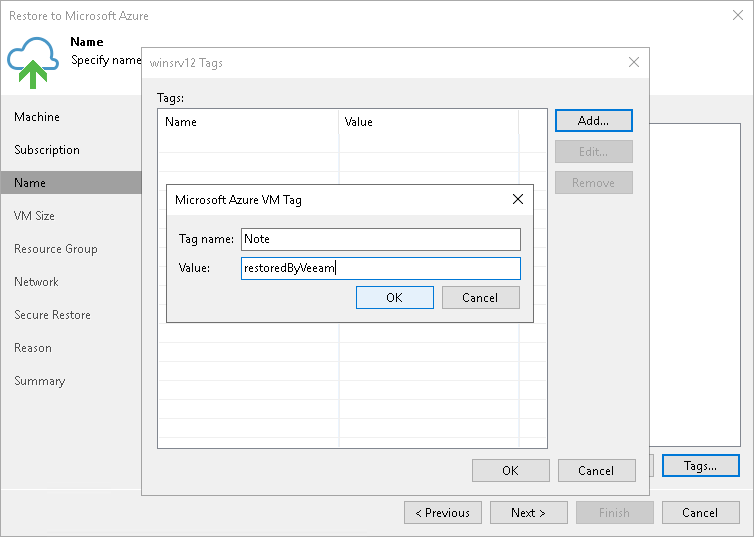754x537 pixels.
Task: Click the Value input field containing restoredByVeeam
Action: click(380, 268)
